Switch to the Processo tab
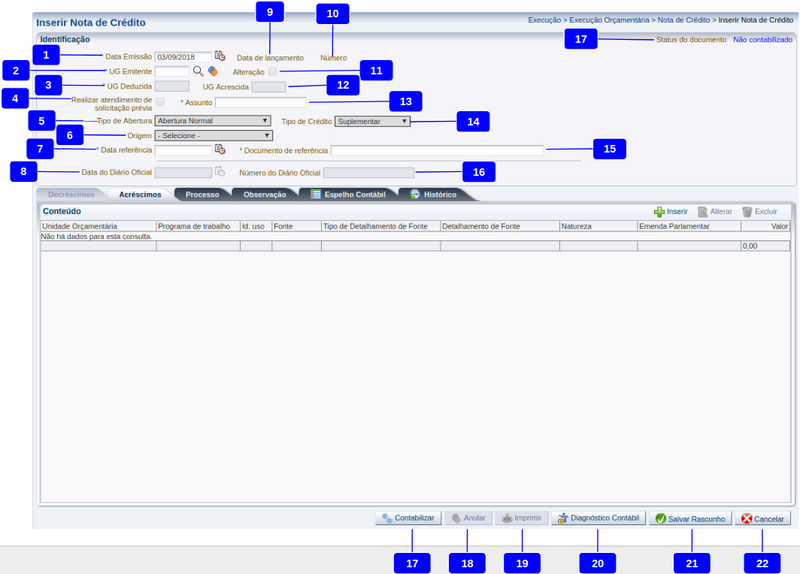This screenshot has width=800, height=574. tap(202, 194)
